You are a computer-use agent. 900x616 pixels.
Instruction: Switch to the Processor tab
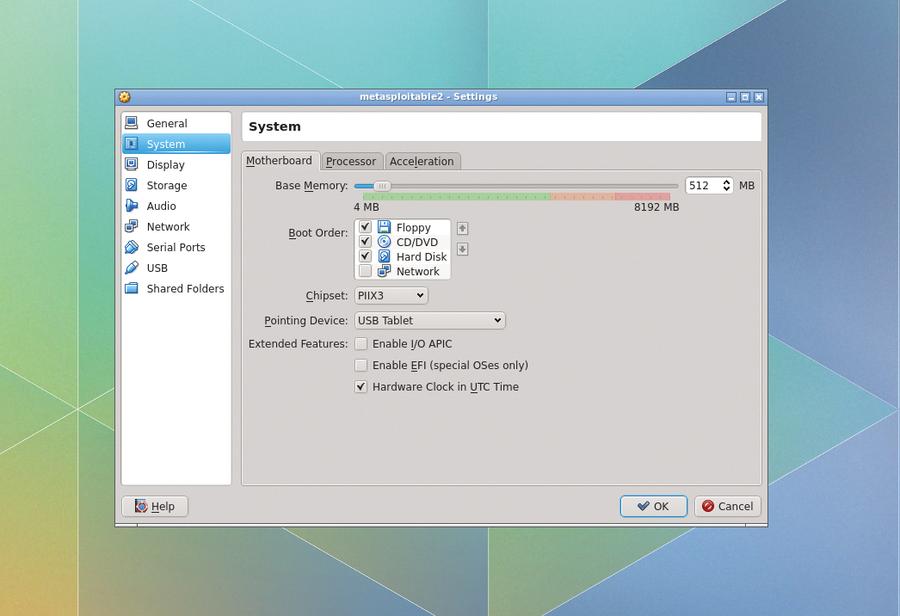point(351,161)
